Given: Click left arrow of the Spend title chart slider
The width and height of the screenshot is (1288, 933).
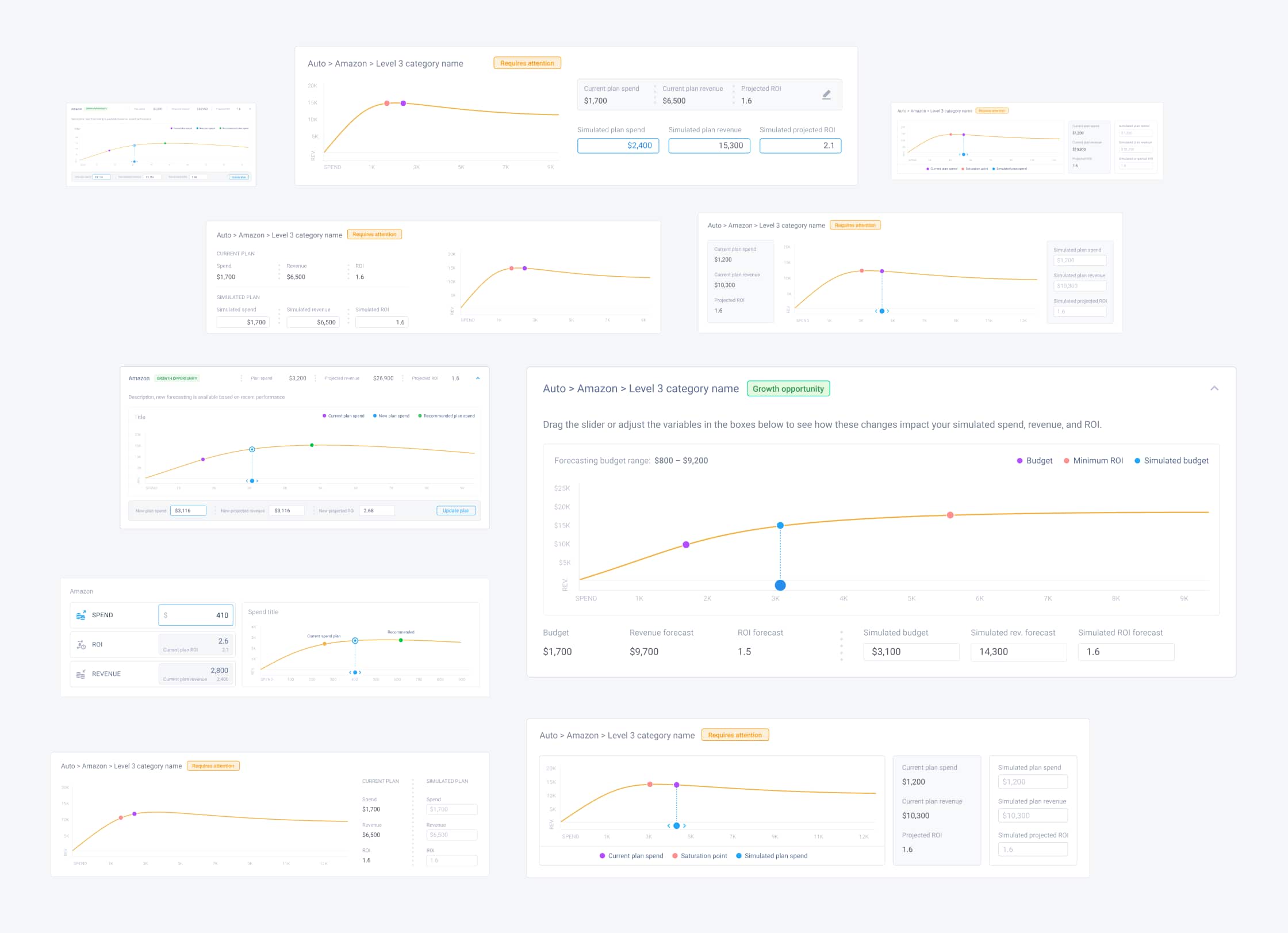Looking at the screenshot, I should tap(350, 672).
